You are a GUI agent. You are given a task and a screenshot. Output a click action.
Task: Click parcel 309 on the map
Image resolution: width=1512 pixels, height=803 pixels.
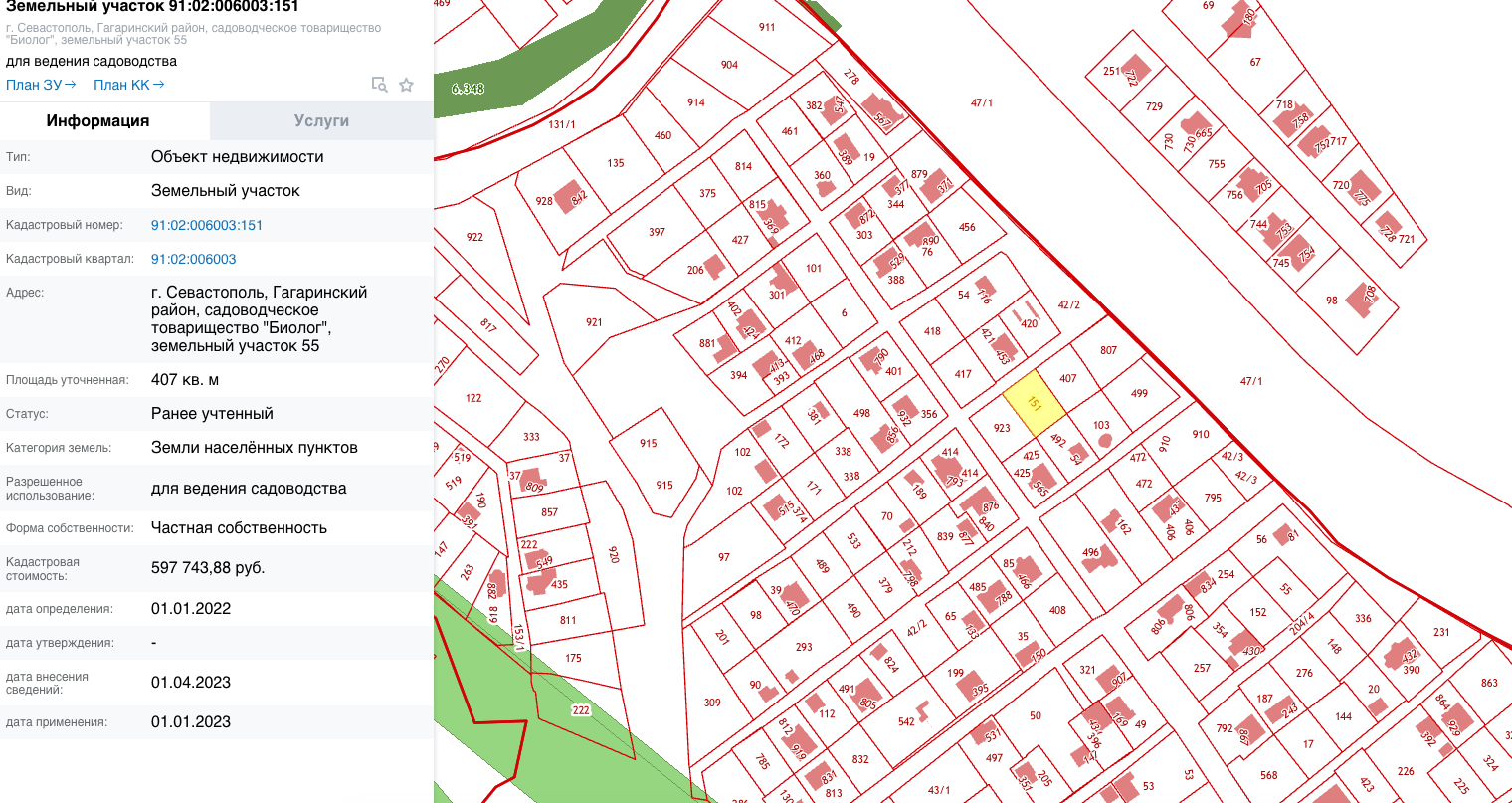pos(712,703)
